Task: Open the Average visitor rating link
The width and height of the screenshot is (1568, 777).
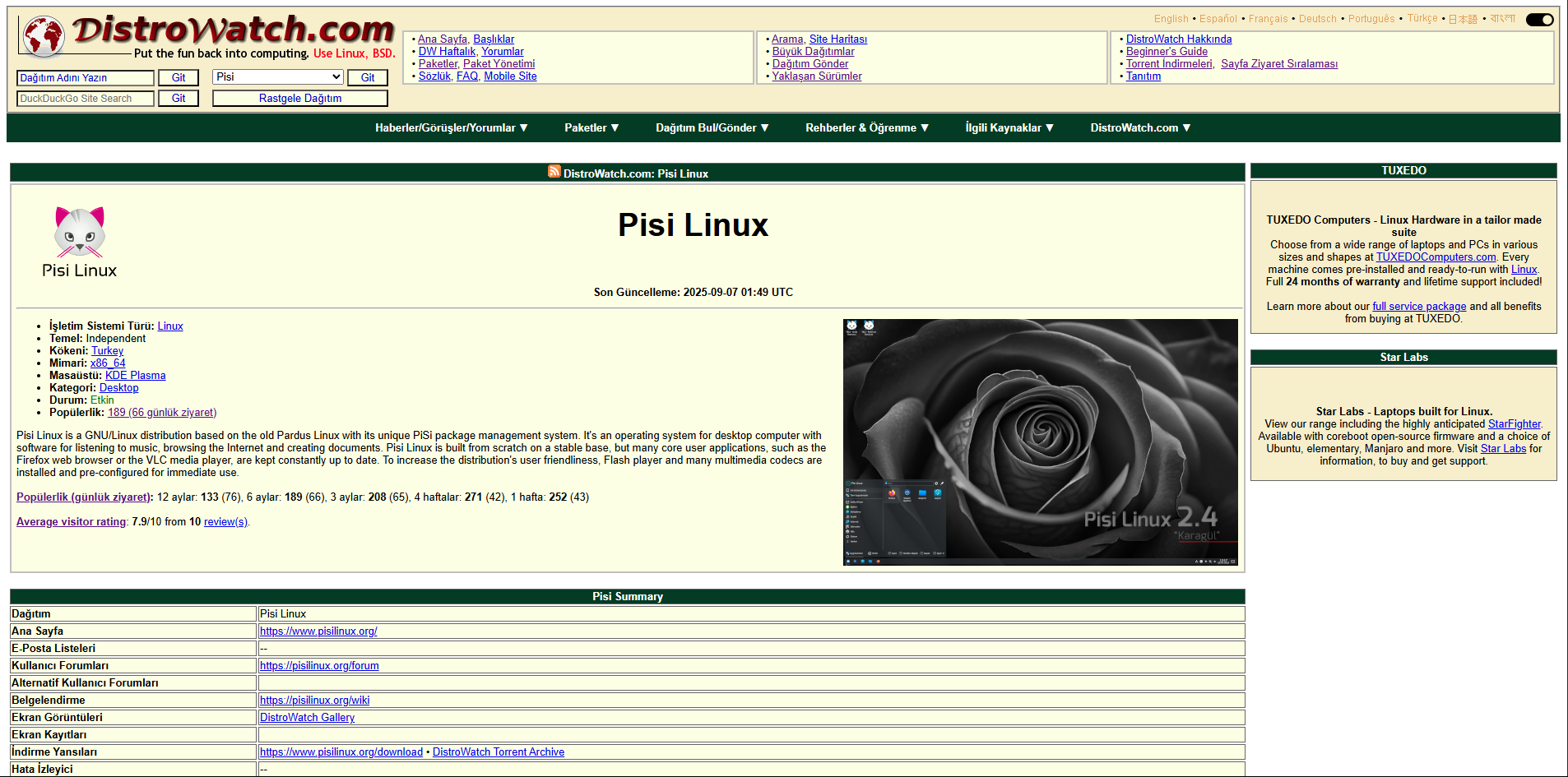Action: point(72,521)
